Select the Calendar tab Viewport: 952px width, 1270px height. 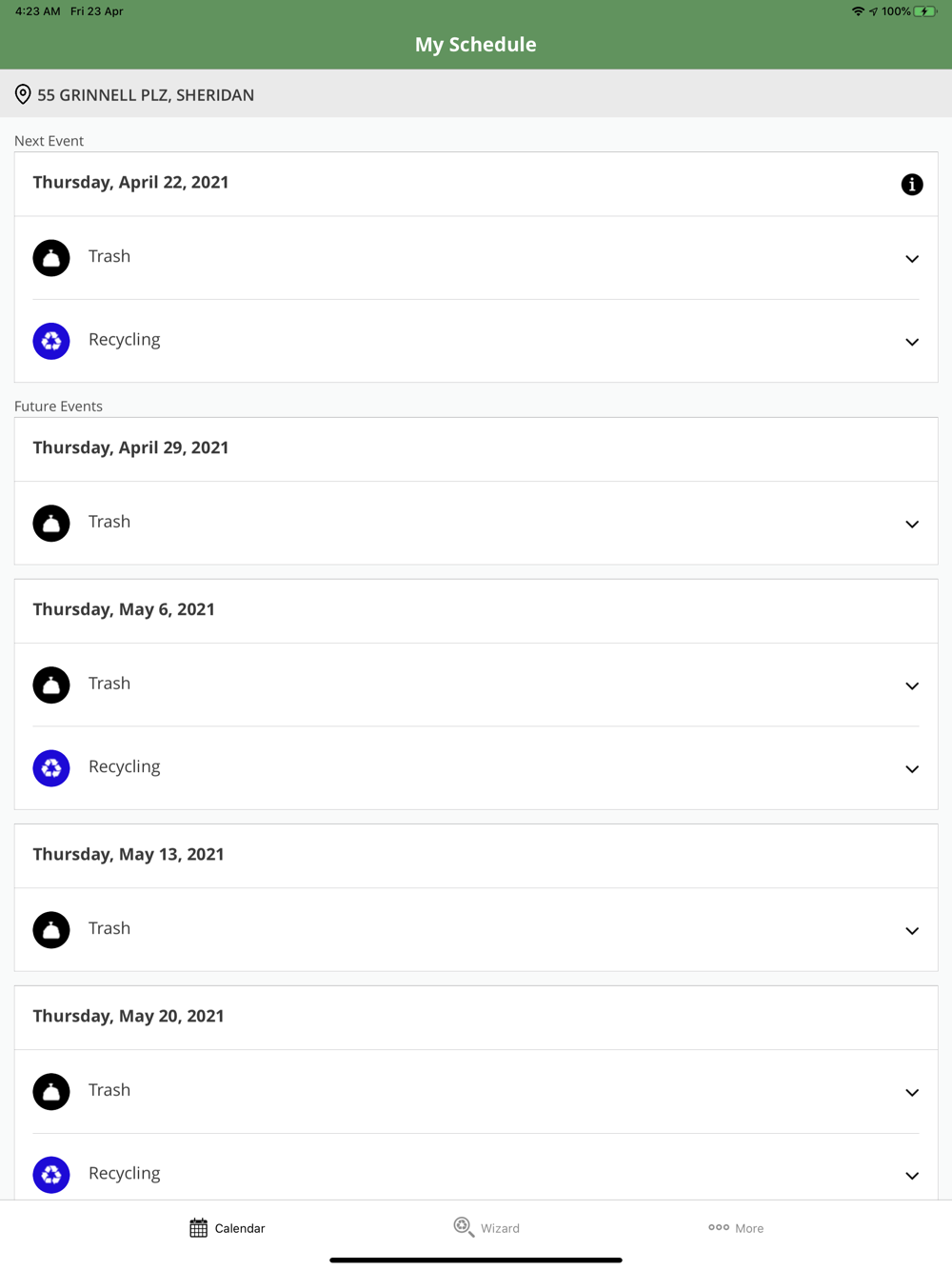coord(228,1228)
